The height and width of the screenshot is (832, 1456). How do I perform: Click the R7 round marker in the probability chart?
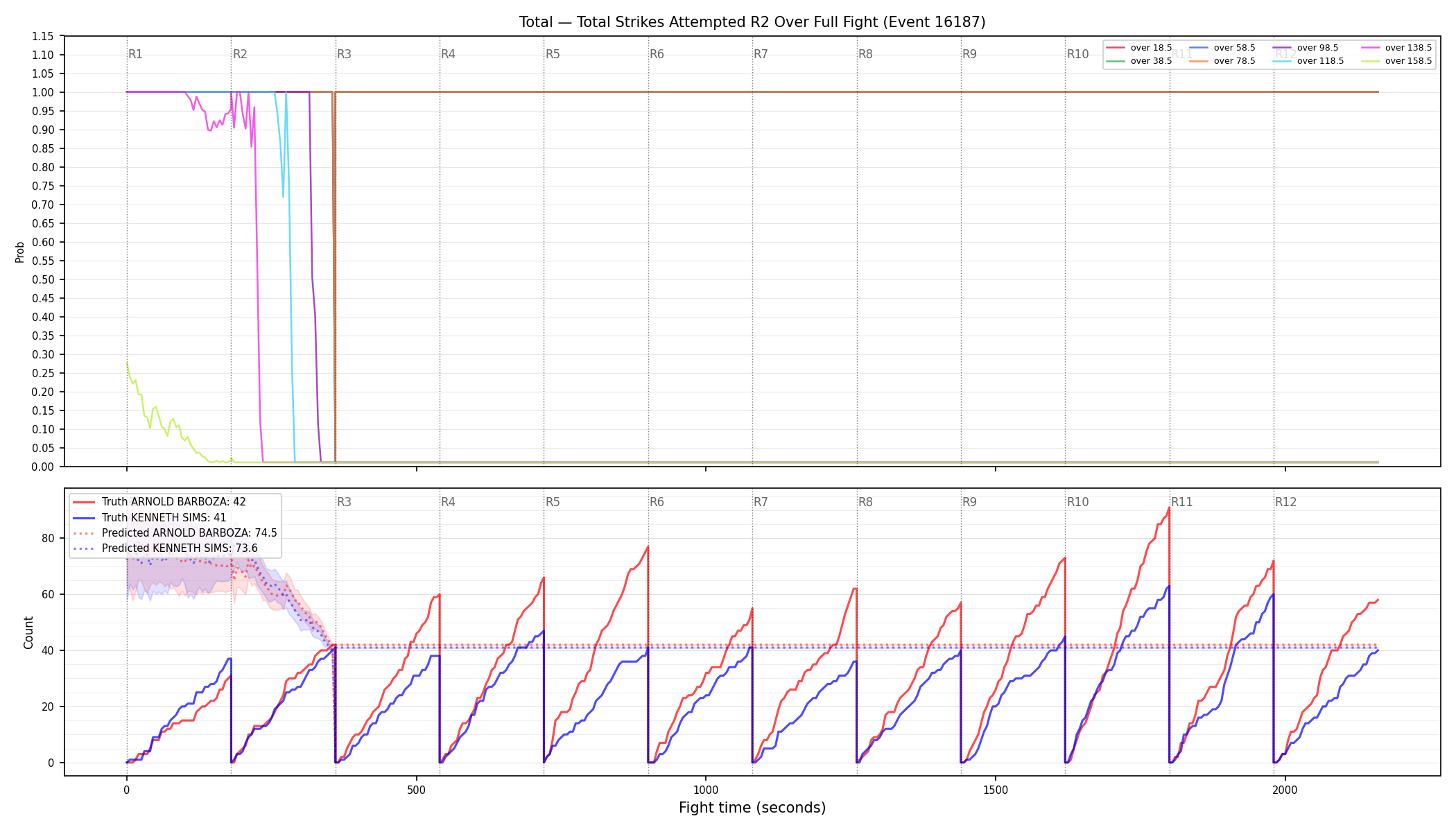coord(761,54)
